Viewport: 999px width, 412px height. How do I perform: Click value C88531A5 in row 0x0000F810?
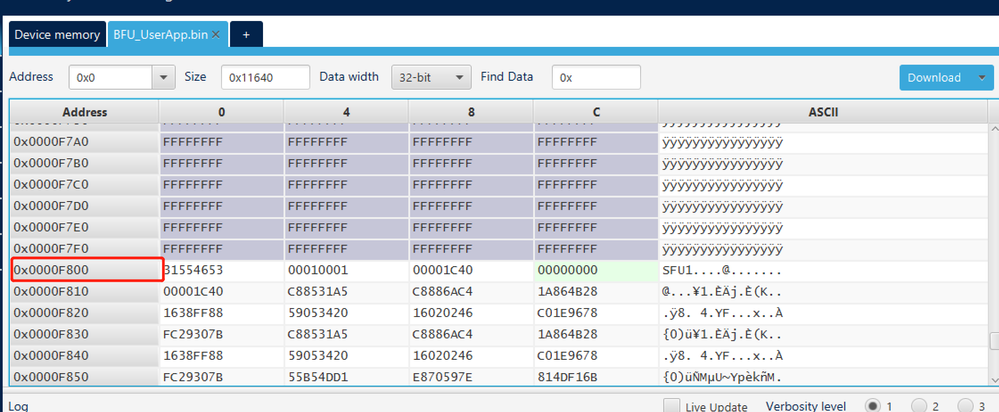pyautogui.click(x=346, y=292)
